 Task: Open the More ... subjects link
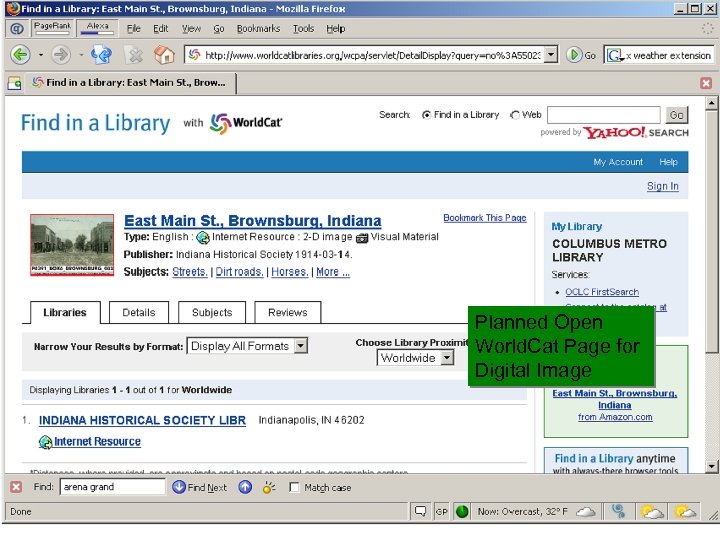click(333, 272)
